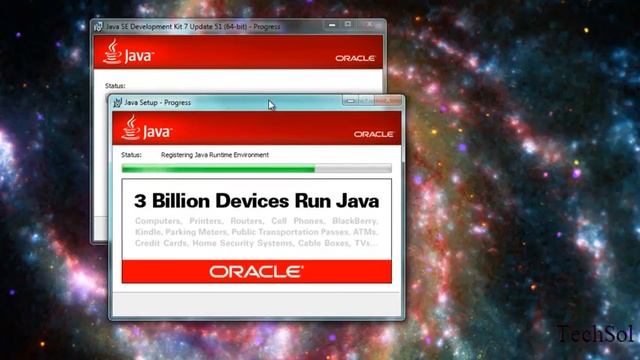
Task: Click the JDK 7 Update 51 window title icon
Action: point(98,27)
